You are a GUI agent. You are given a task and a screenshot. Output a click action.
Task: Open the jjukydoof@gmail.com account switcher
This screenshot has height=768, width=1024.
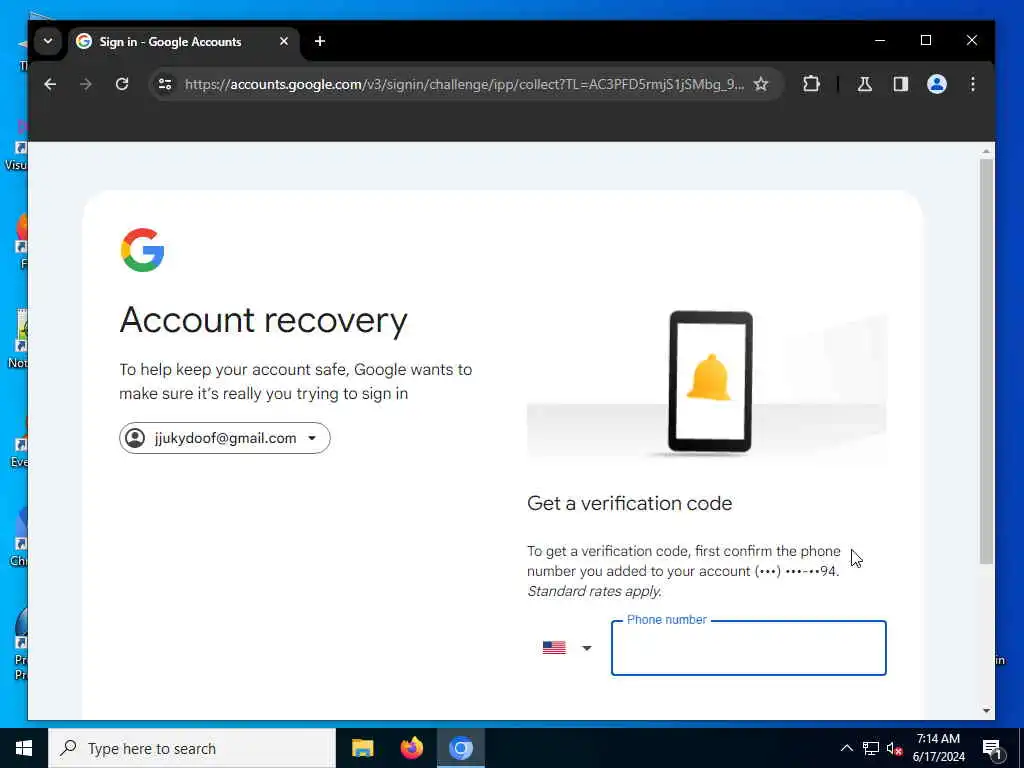point(225,438)
